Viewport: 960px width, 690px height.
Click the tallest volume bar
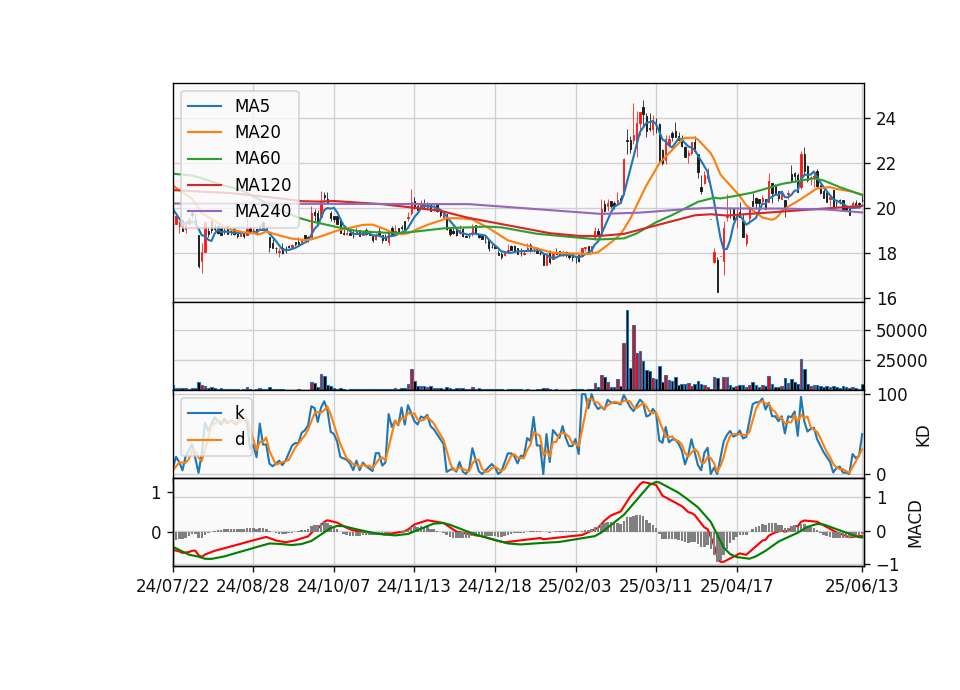pos(627,350)
